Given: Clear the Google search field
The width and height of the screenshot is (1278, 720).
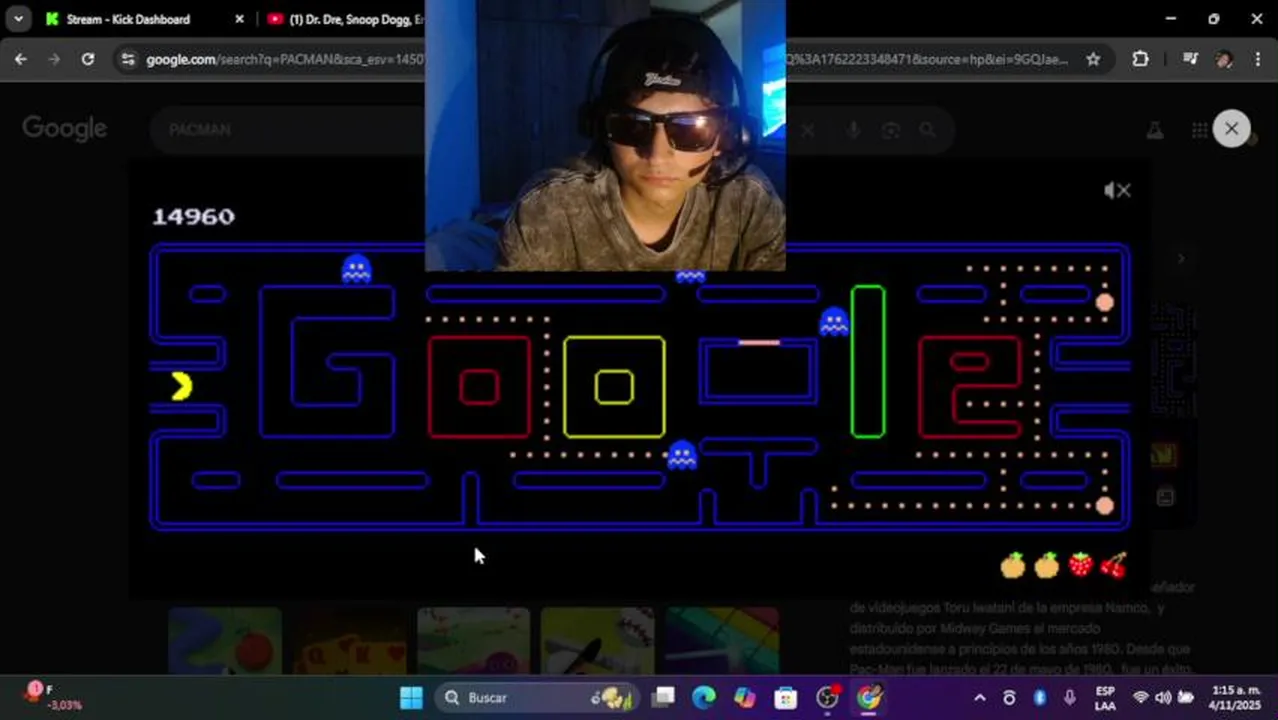Looking at the screenshot, I should click(x=806, y=130).
